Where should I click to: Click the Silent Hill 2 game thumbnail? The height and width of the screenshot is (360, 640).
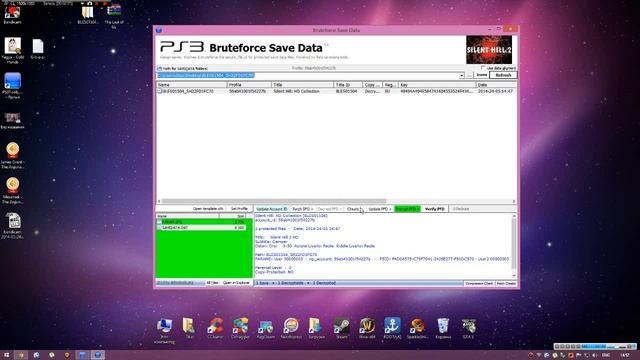489,49
